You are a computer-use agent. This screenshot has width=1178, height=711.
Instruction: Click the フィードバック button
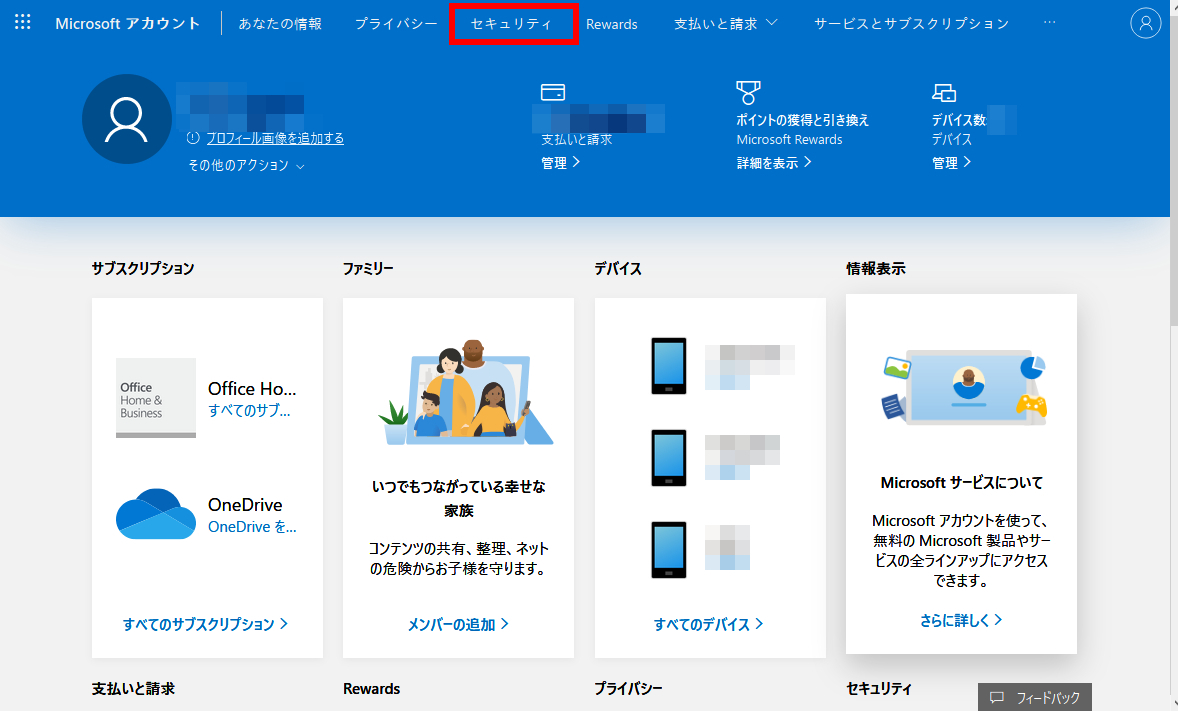(x=1035, y=698)
